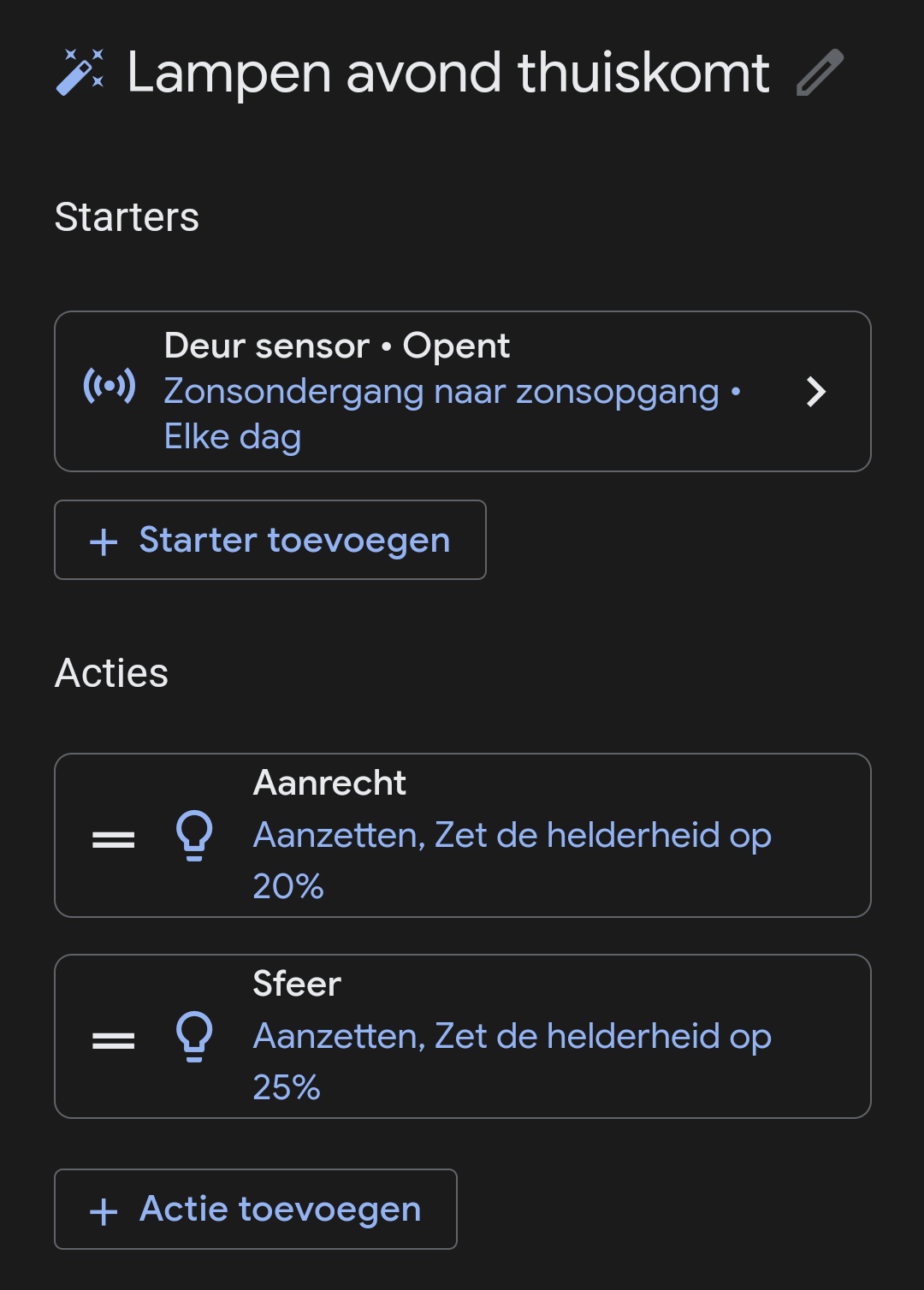Grab the Aanrecht drag handle
The height and width of the screenshot is (1290, 924).
point(114,839)
